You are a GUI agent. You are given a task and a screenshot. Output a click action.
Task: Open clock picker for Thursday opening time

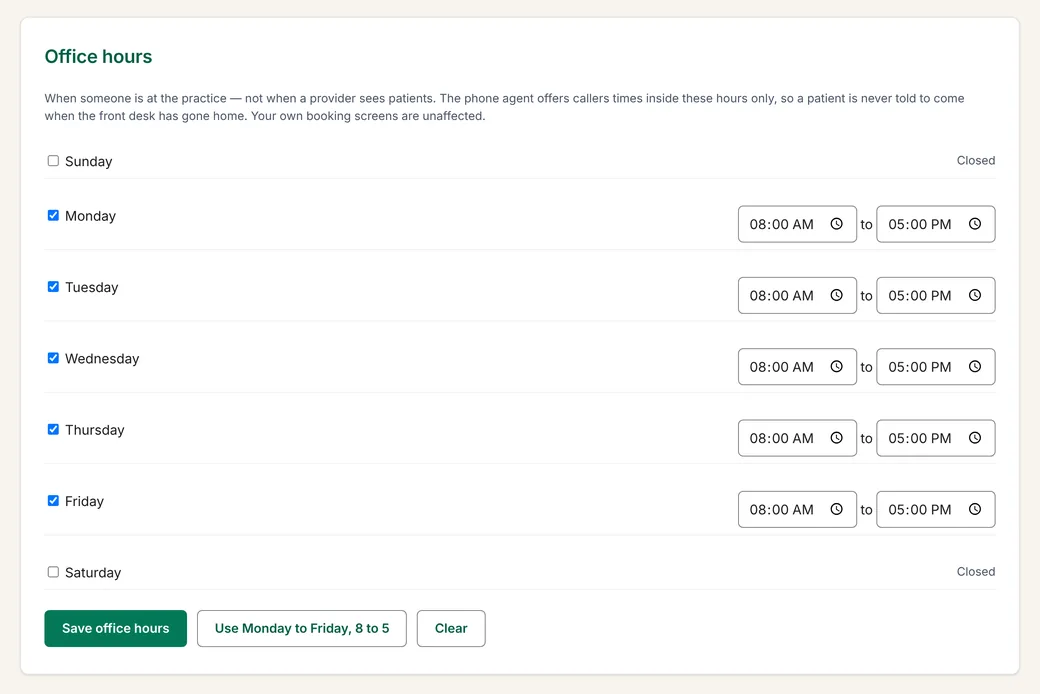tap(836, 438)
